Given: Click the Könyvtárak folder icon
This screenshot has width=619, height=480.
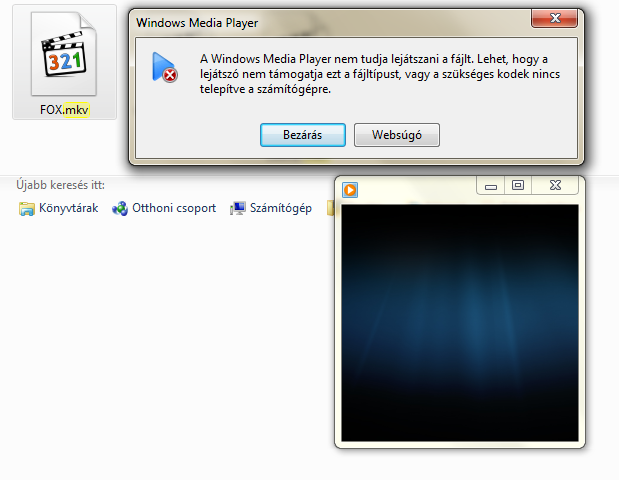Looking at the screenshot, I should 26,208.
